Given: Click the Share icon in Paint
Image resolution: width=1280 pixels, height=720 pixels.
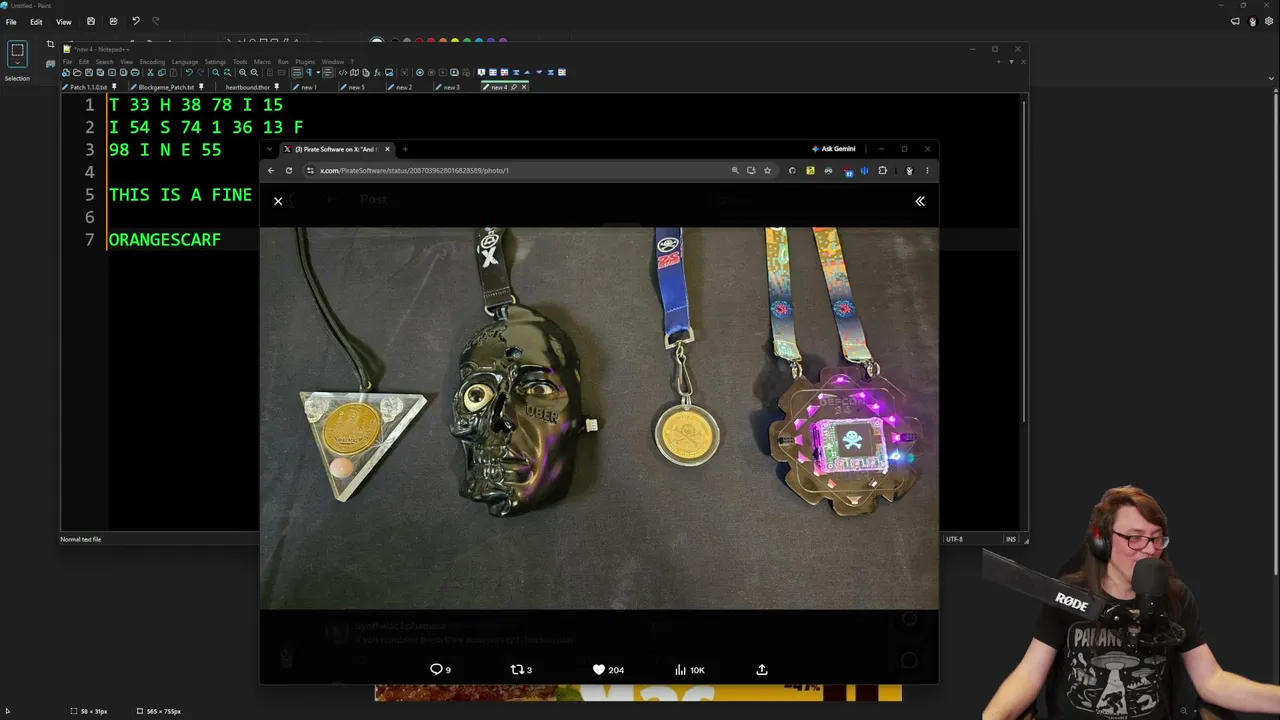Looking at the screenshot, I should pos(113,21).
